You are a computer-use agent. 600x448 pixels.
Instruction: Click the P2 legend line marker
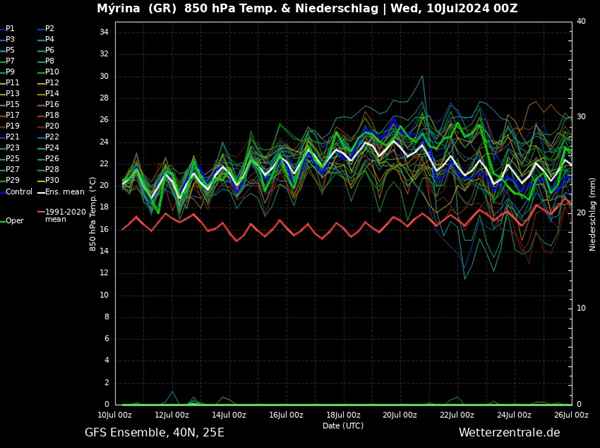coord(38,28)
